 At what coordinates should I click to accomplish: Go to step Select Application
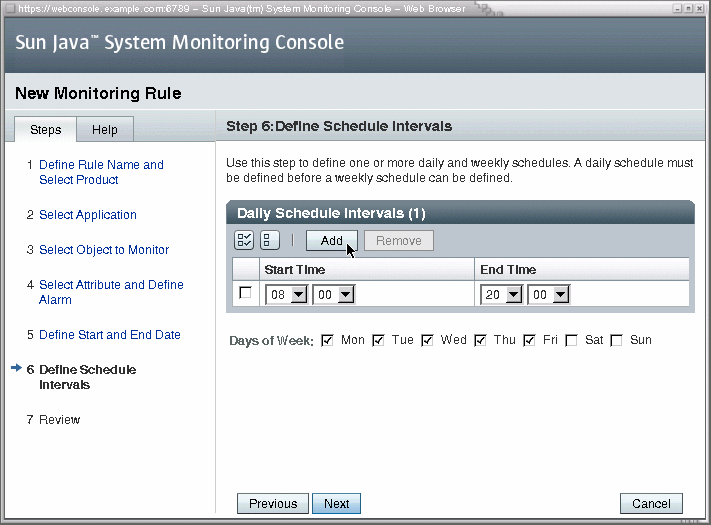[x=88, y=214]
